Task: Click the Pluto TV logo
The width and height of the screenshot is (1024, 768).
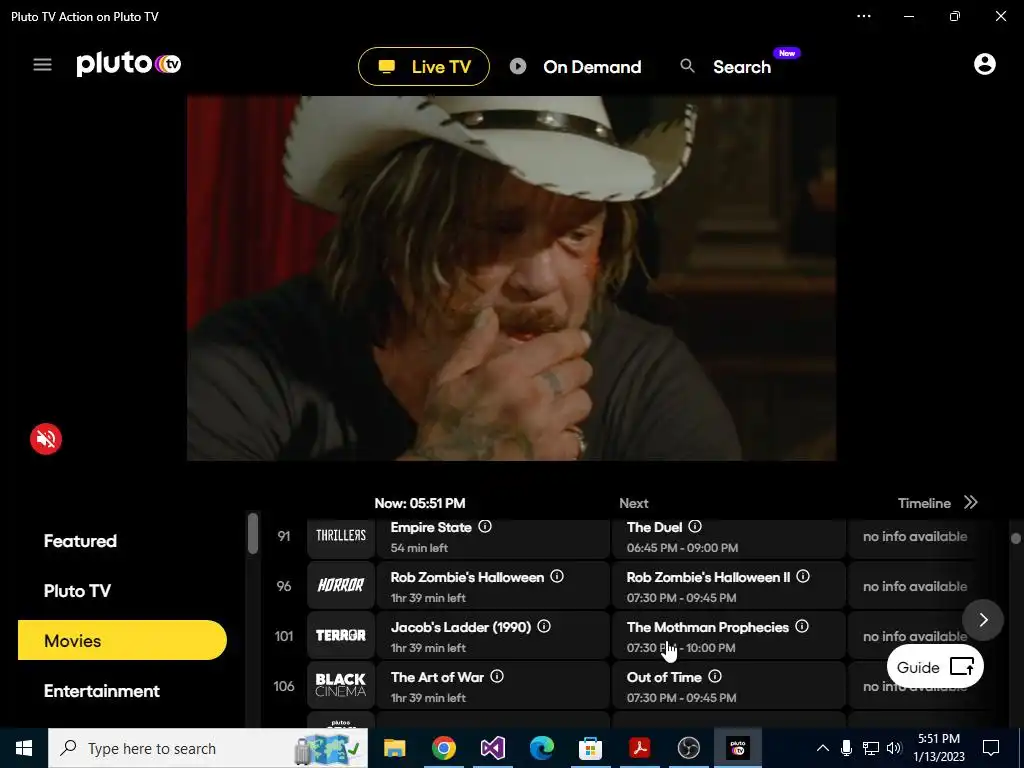Action: [x=129, y=63]
